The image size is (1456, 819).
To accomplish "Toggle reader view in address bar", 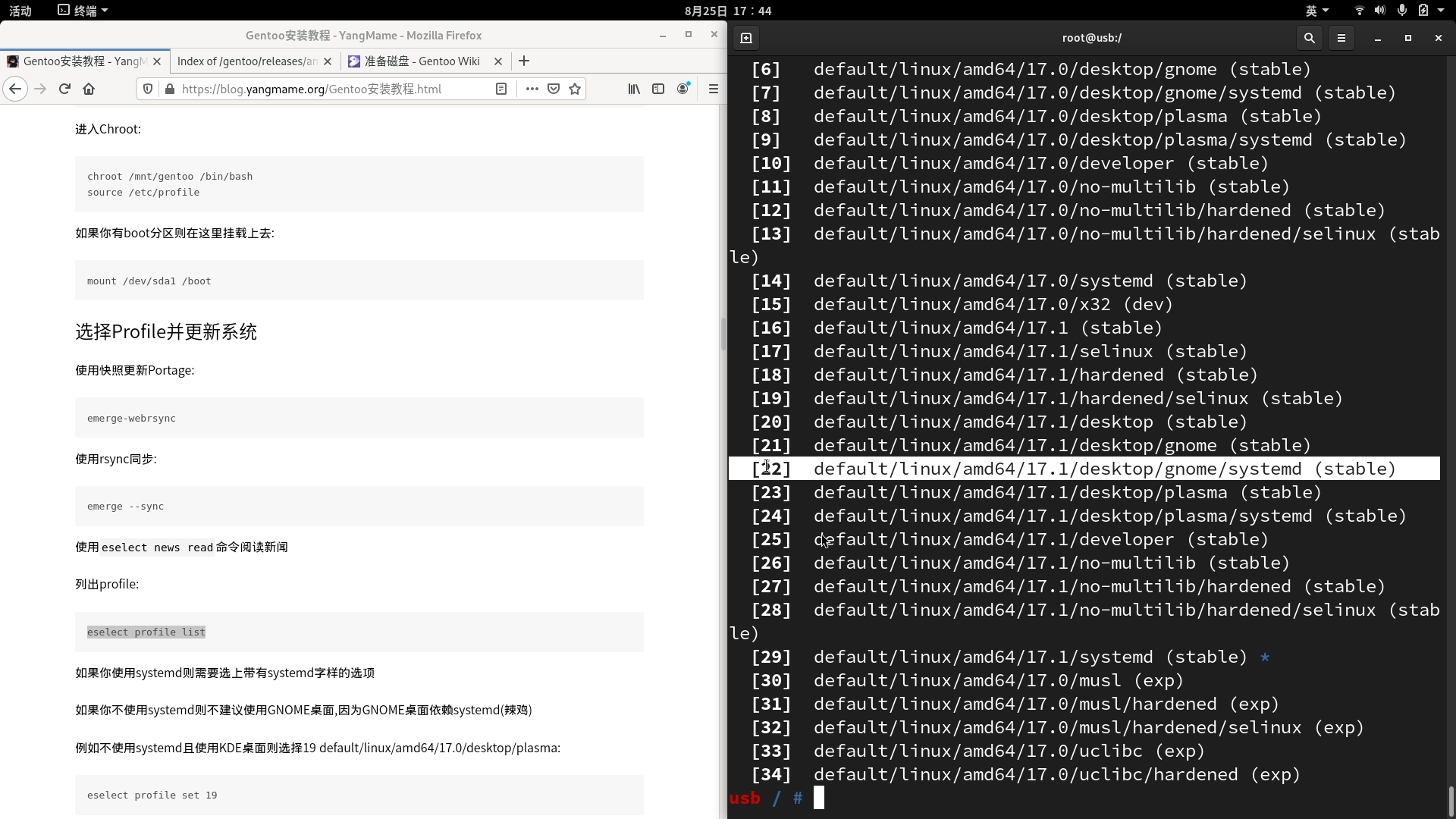I will click(x=501, y=89).
